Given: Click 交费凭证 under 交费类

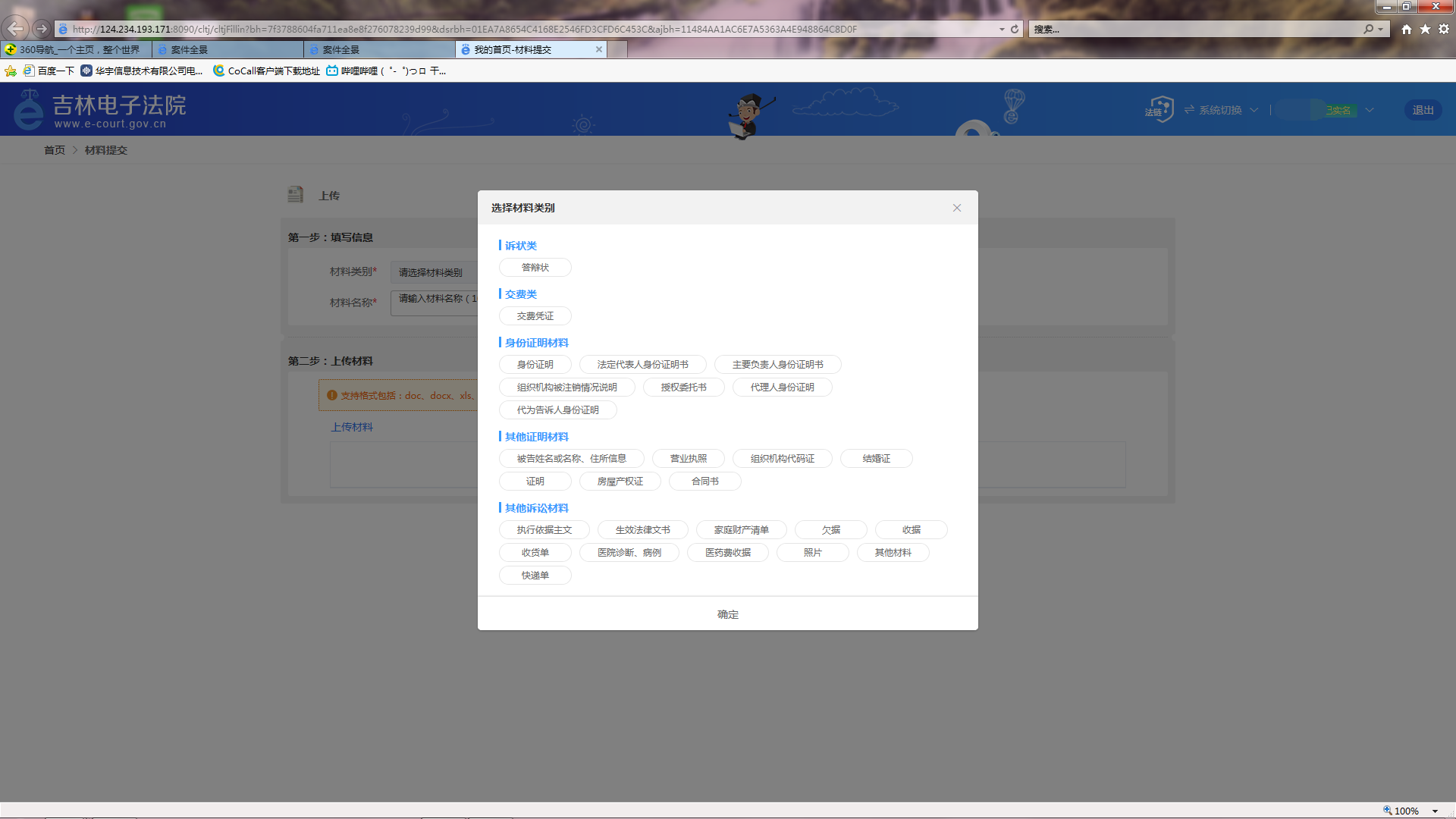Looking at the screenshot, I should pyautogui.click(x=535, y=316).
